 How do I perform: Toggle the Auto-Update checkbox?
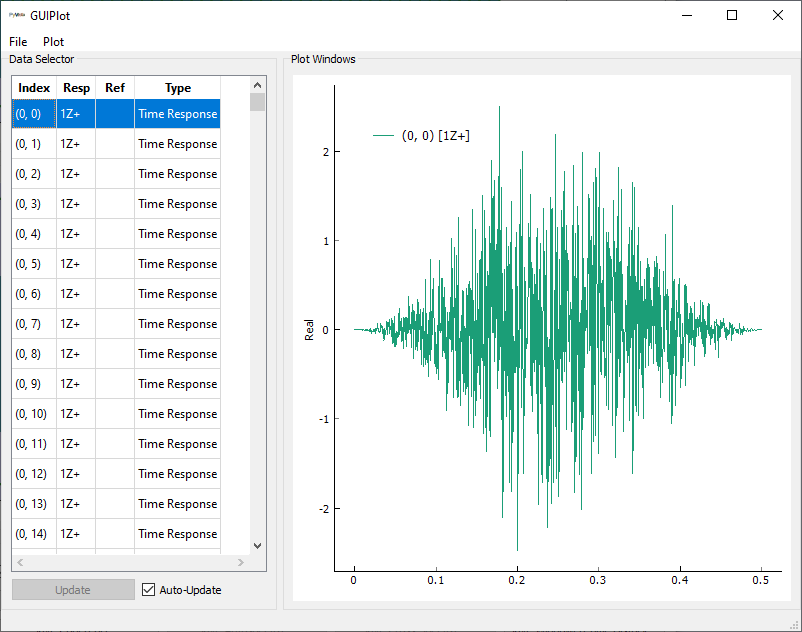149,590
